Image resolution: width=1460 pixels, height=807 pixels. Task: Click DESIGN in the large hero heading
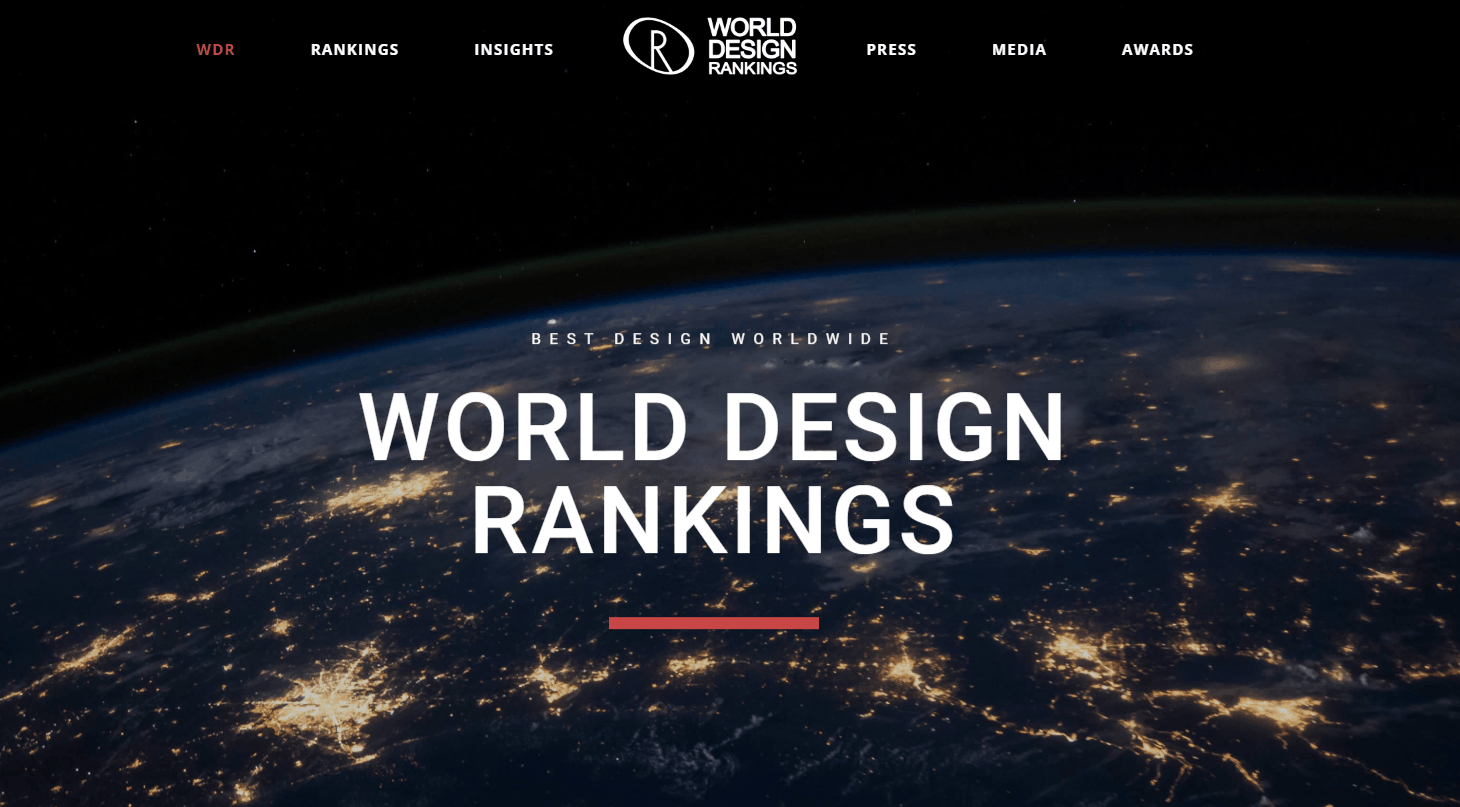click(893, 429)
